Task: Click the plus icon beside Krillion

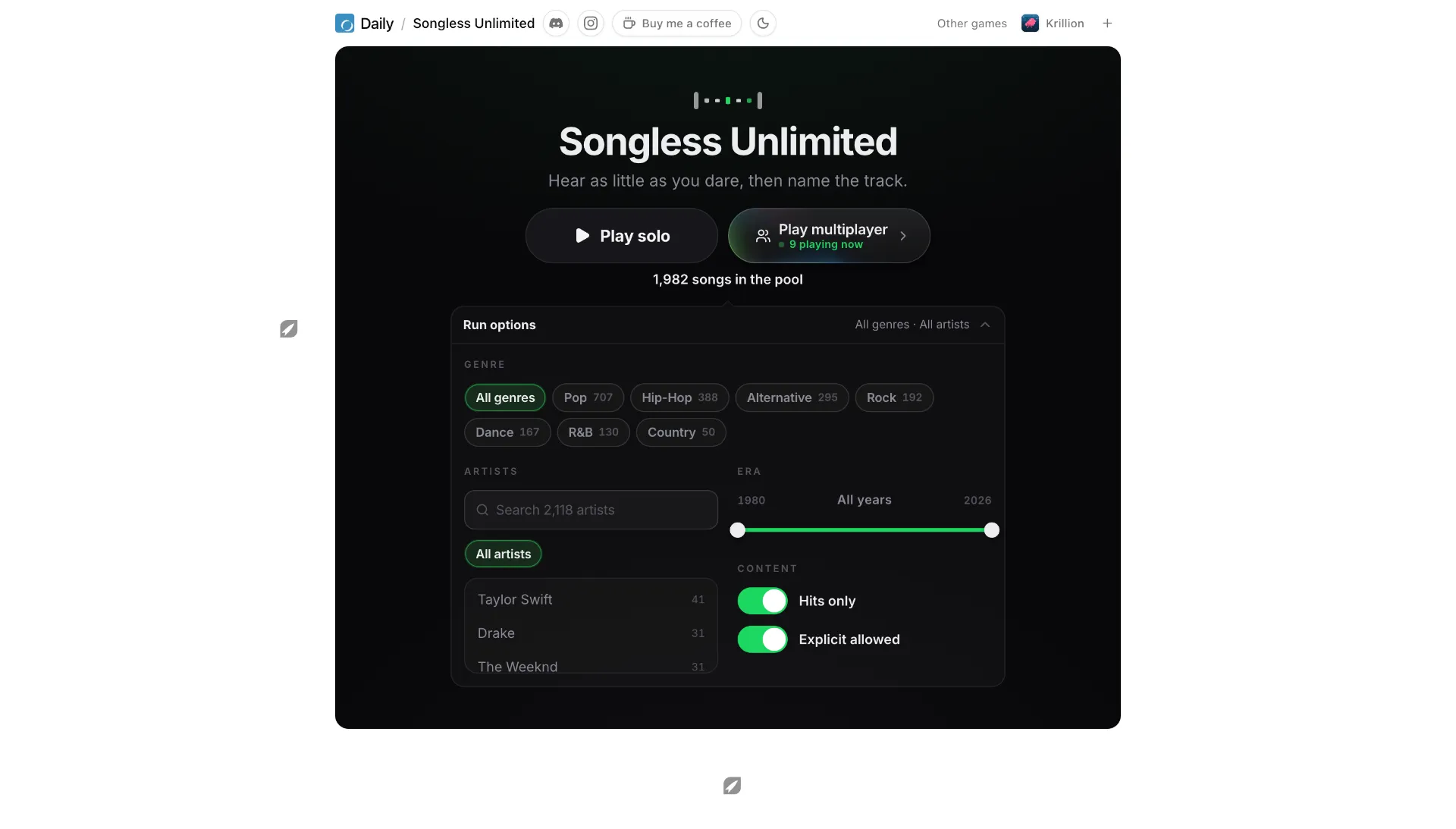Action: tap(1107, 24)
